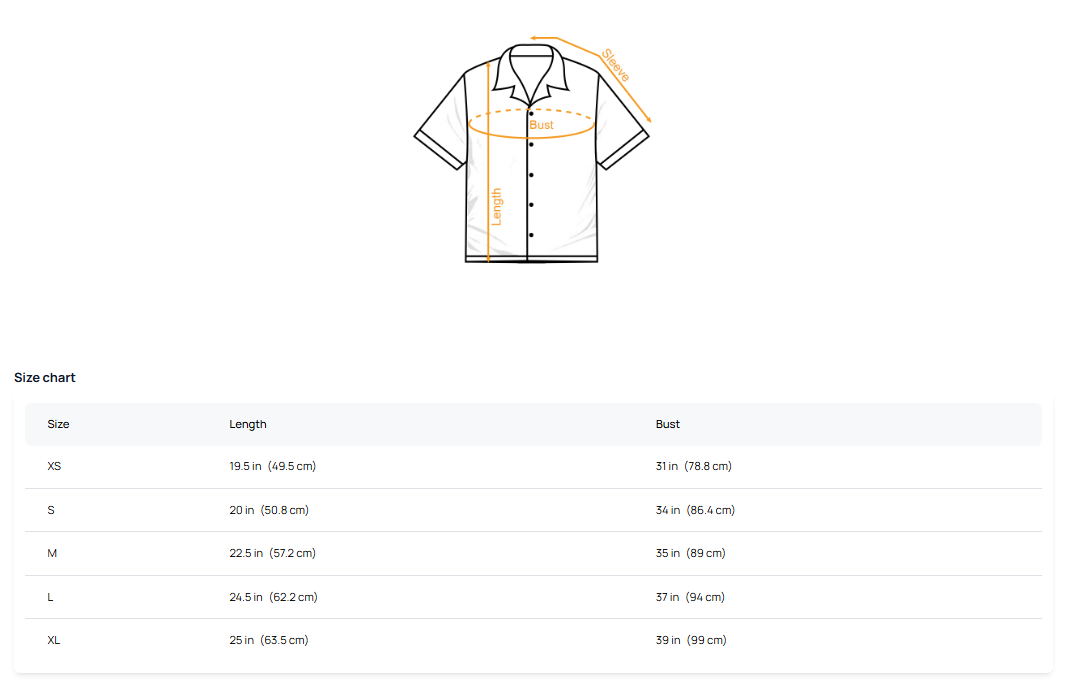The height and width of the screenshot is (687, 1068).
Task: Click the vertical Length label on shirt
Action: (496, 206)
